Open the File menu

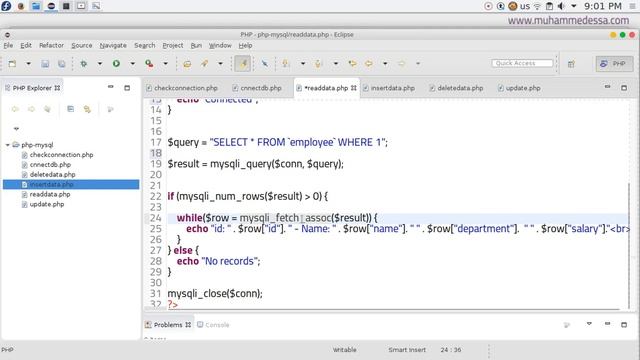(8, 45)
